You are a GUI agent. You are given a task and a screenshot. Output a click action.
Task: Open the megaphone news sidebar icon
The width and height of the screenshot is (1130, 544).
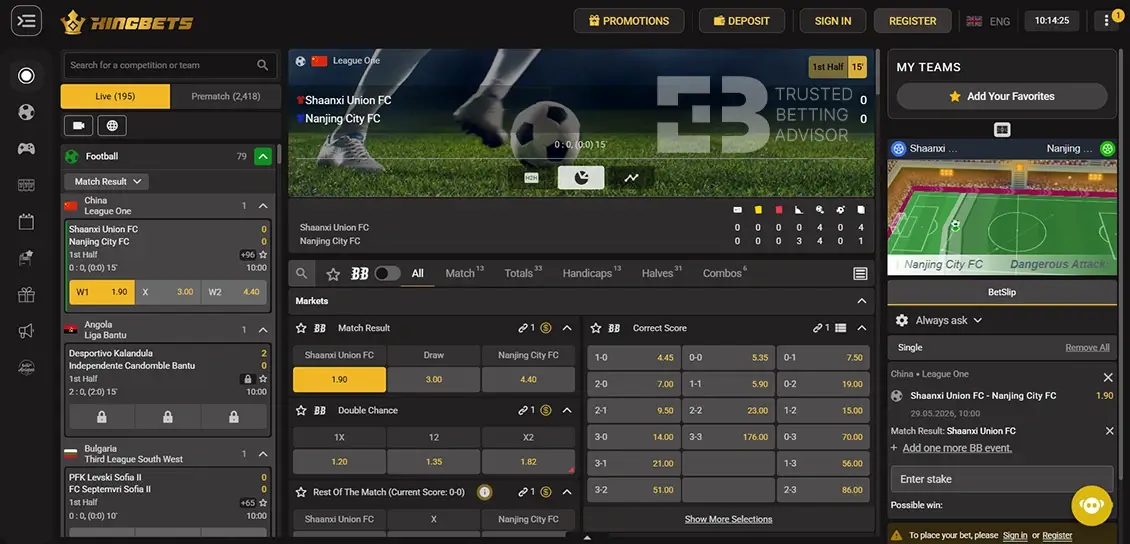click(26, 331)
